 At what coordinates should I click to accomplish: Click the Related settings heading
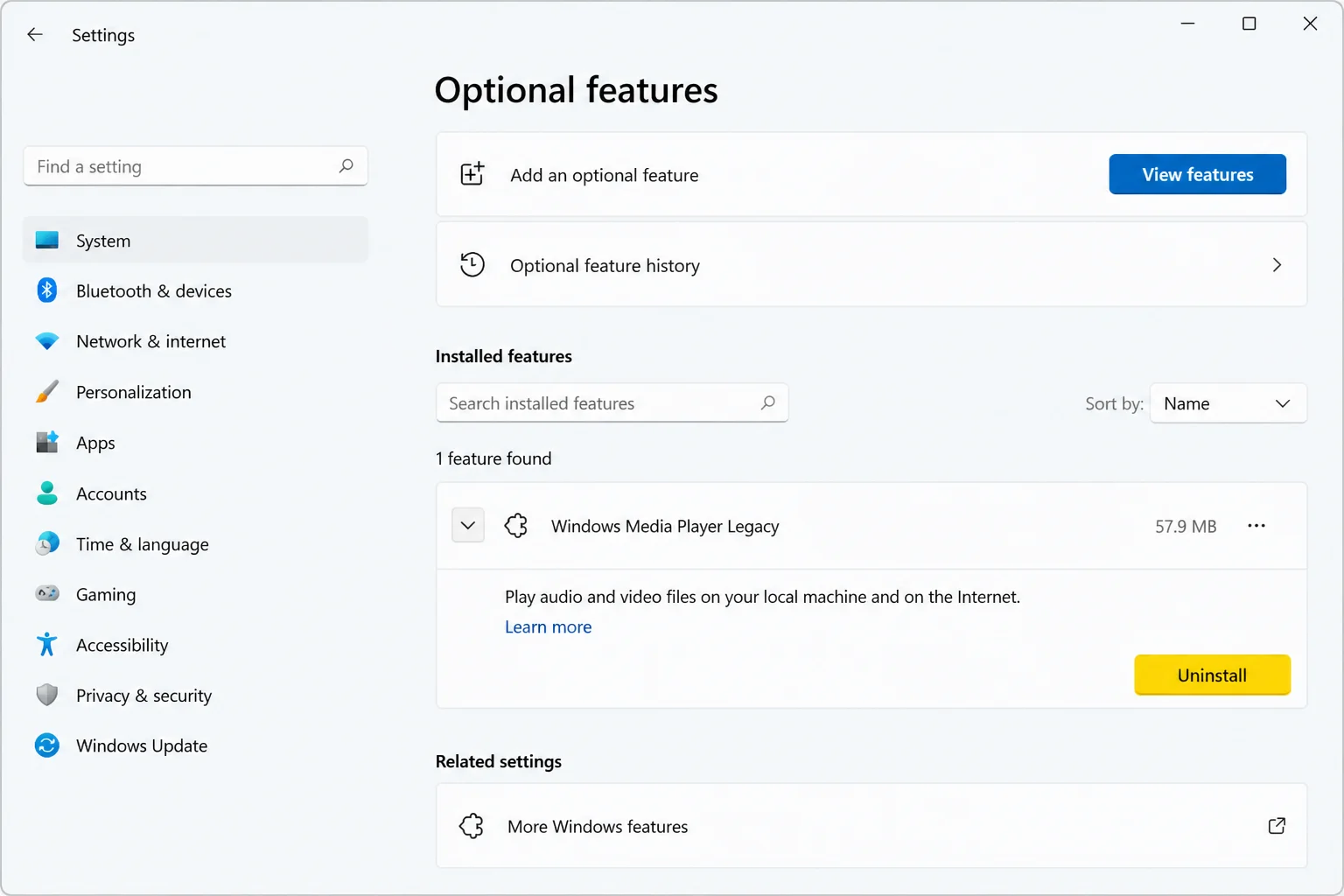(499, 761)
